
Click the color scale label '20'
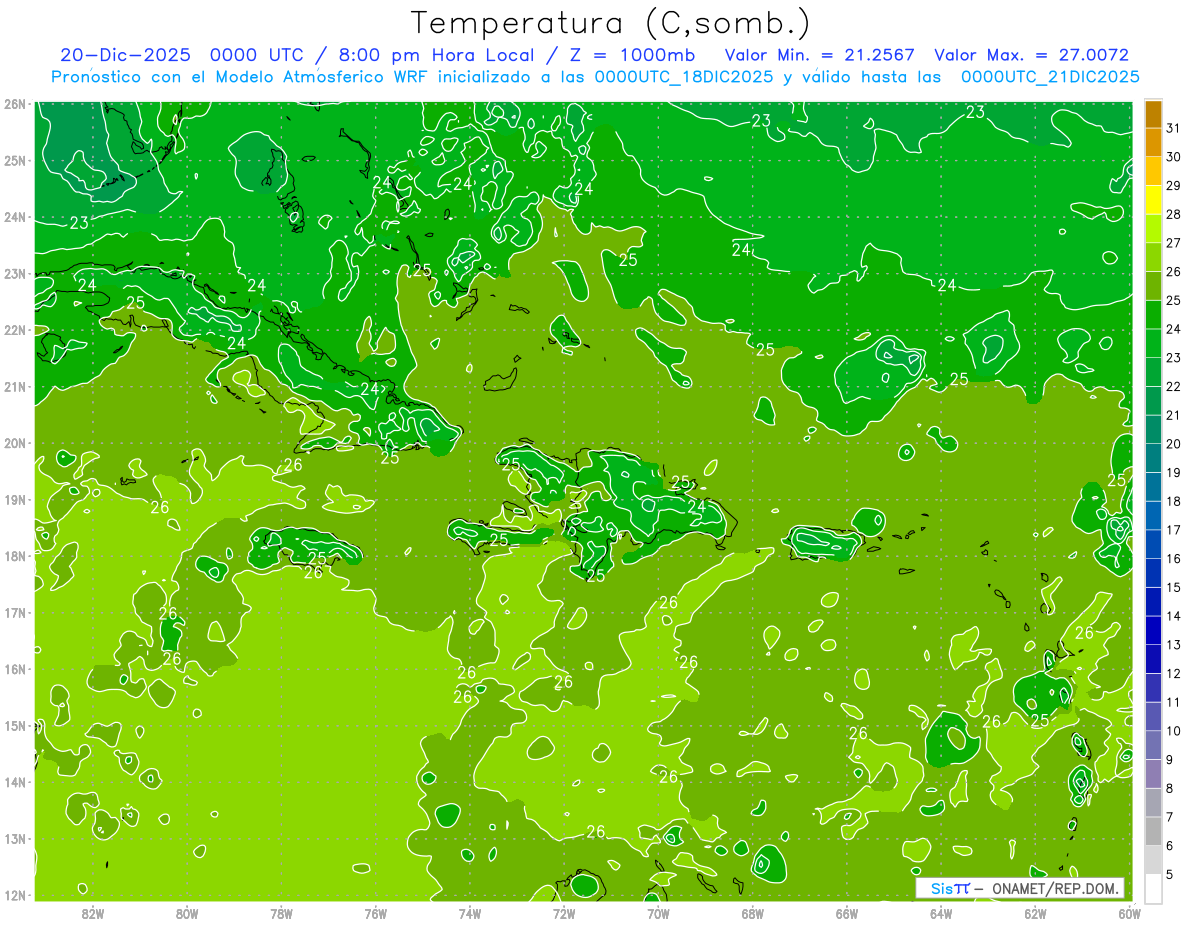tap(1172, 444)
